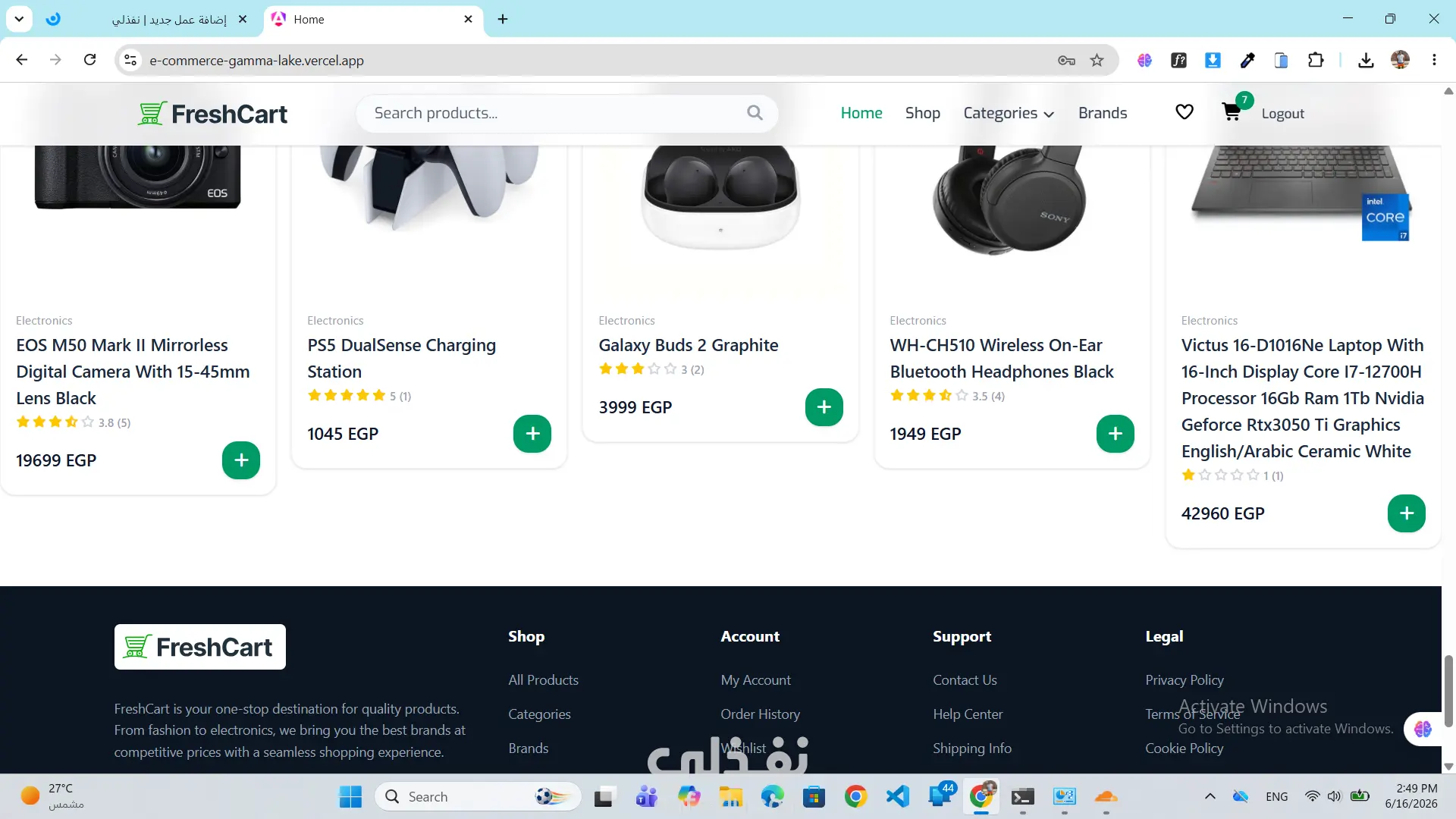Add EOS M50 camera to cart
Image resolution: width=1456 pixels, height=819 pixels.
point(241,460)
